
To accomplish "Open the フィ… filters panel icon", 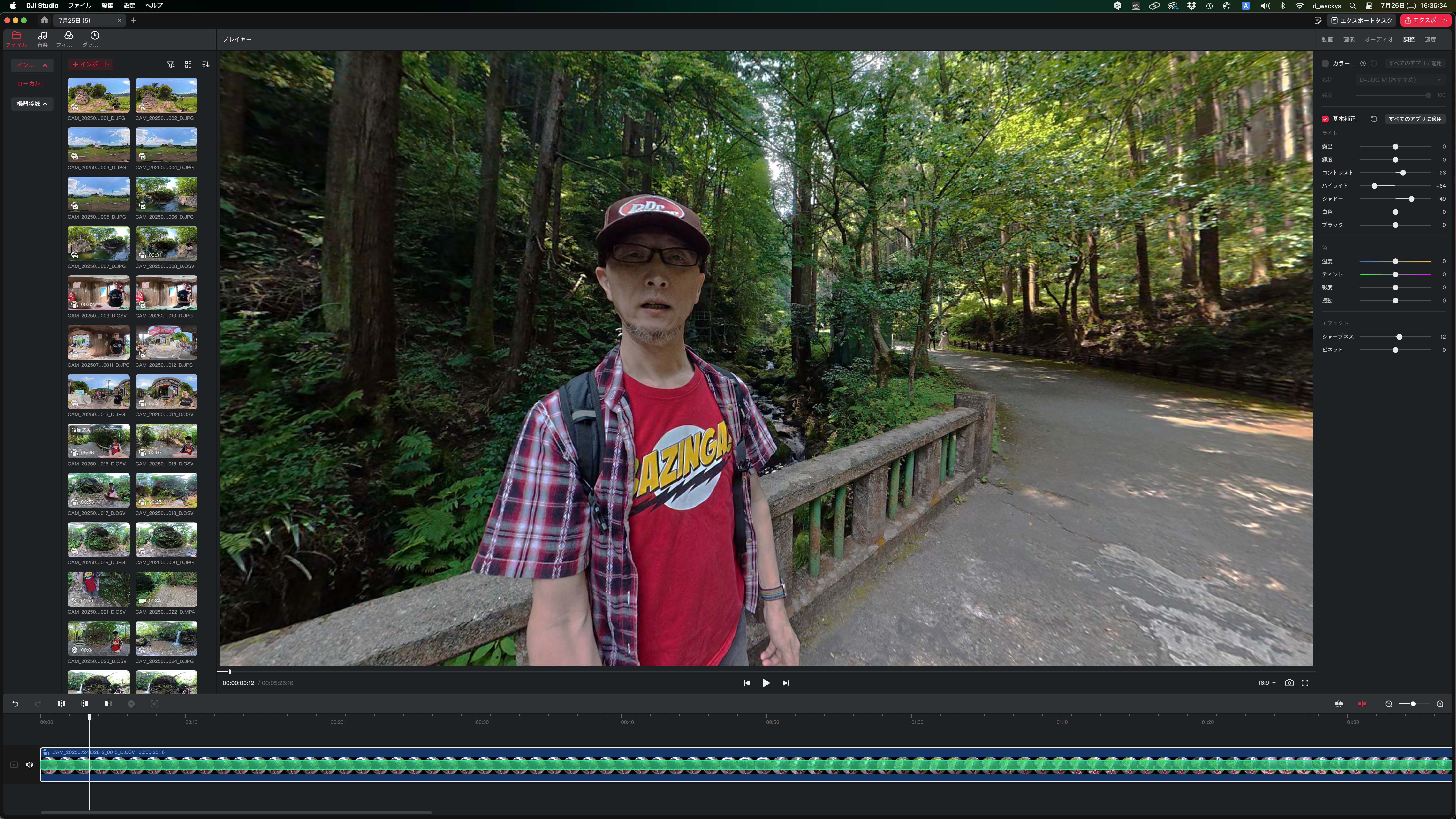I will click(x=68, y=39).
